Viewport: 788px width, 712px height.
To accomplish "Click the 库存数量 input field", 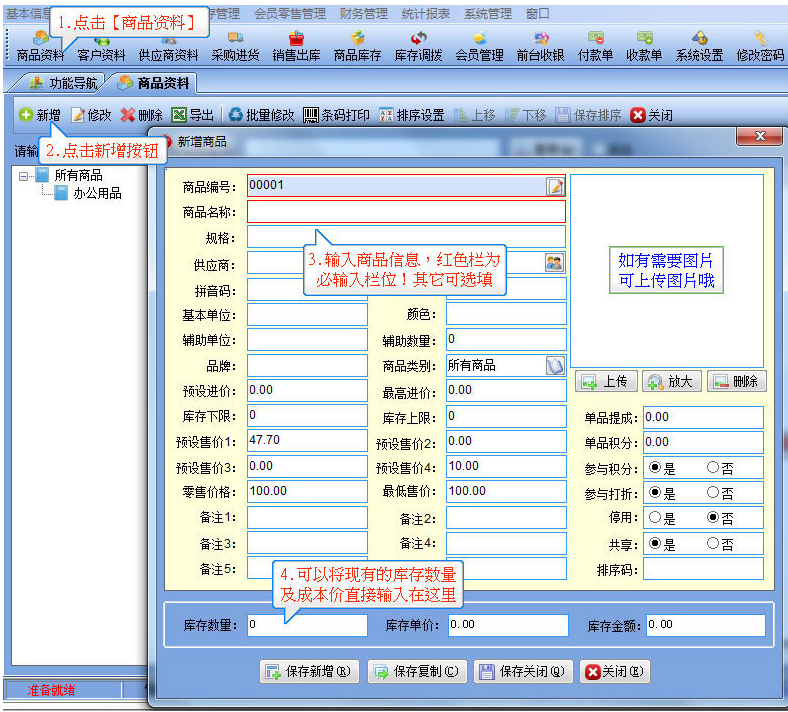I will [307, 625].
